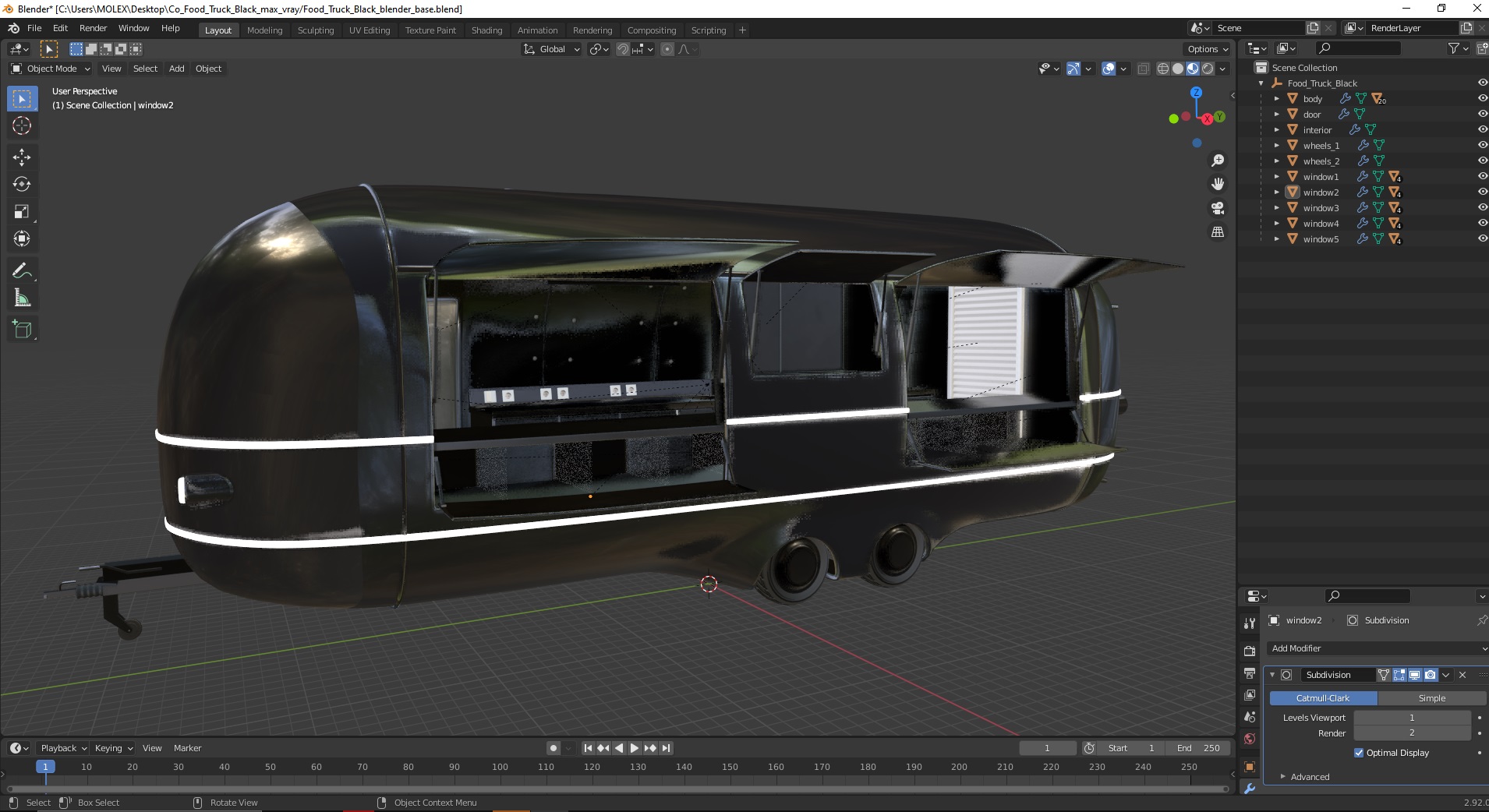1489x812 pixels.
Task: Activate the Cursor tool
Action: point(22,125)
